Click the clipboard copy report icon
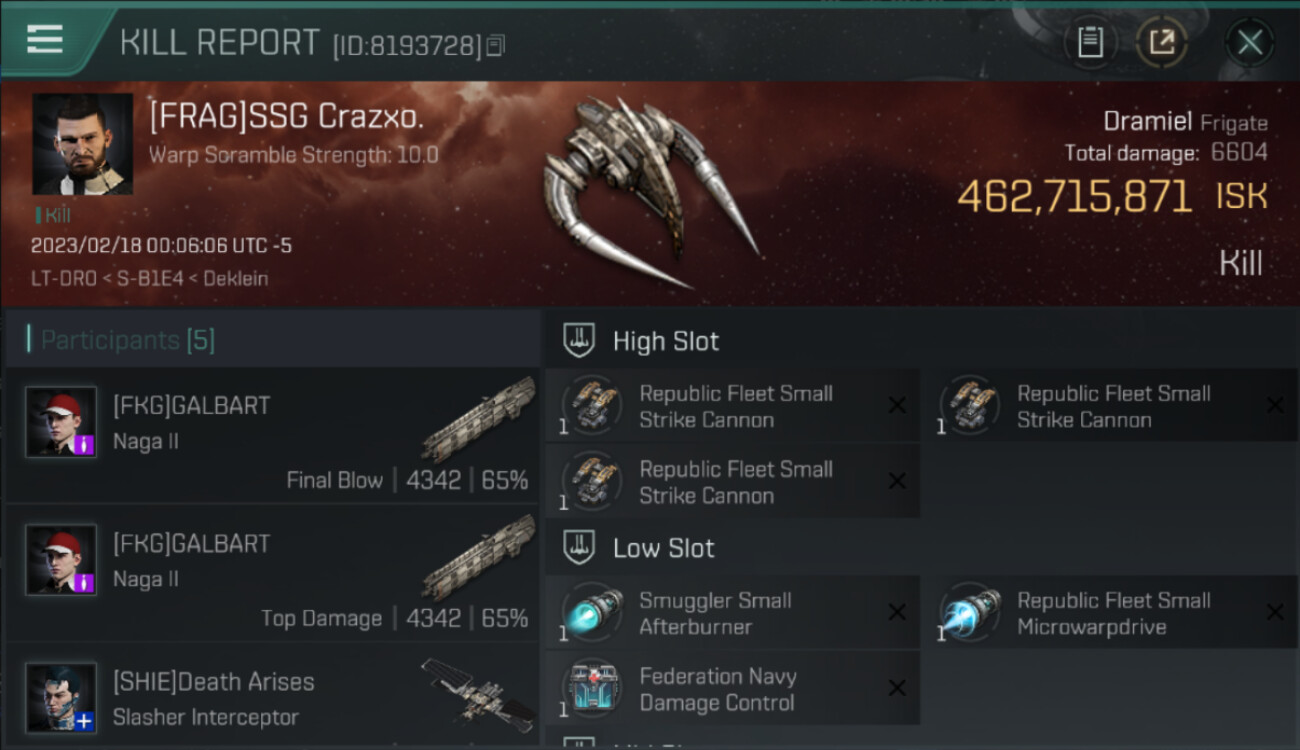This screenshot has width=1300, height=750. [1090, 42]
